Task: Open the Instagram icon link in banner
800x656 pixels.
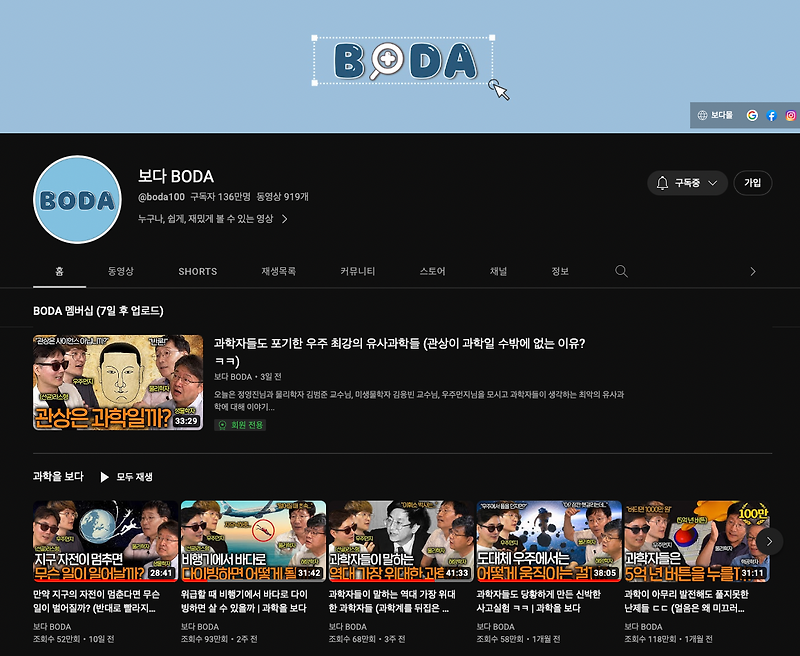Action: (x=791, y=115)
